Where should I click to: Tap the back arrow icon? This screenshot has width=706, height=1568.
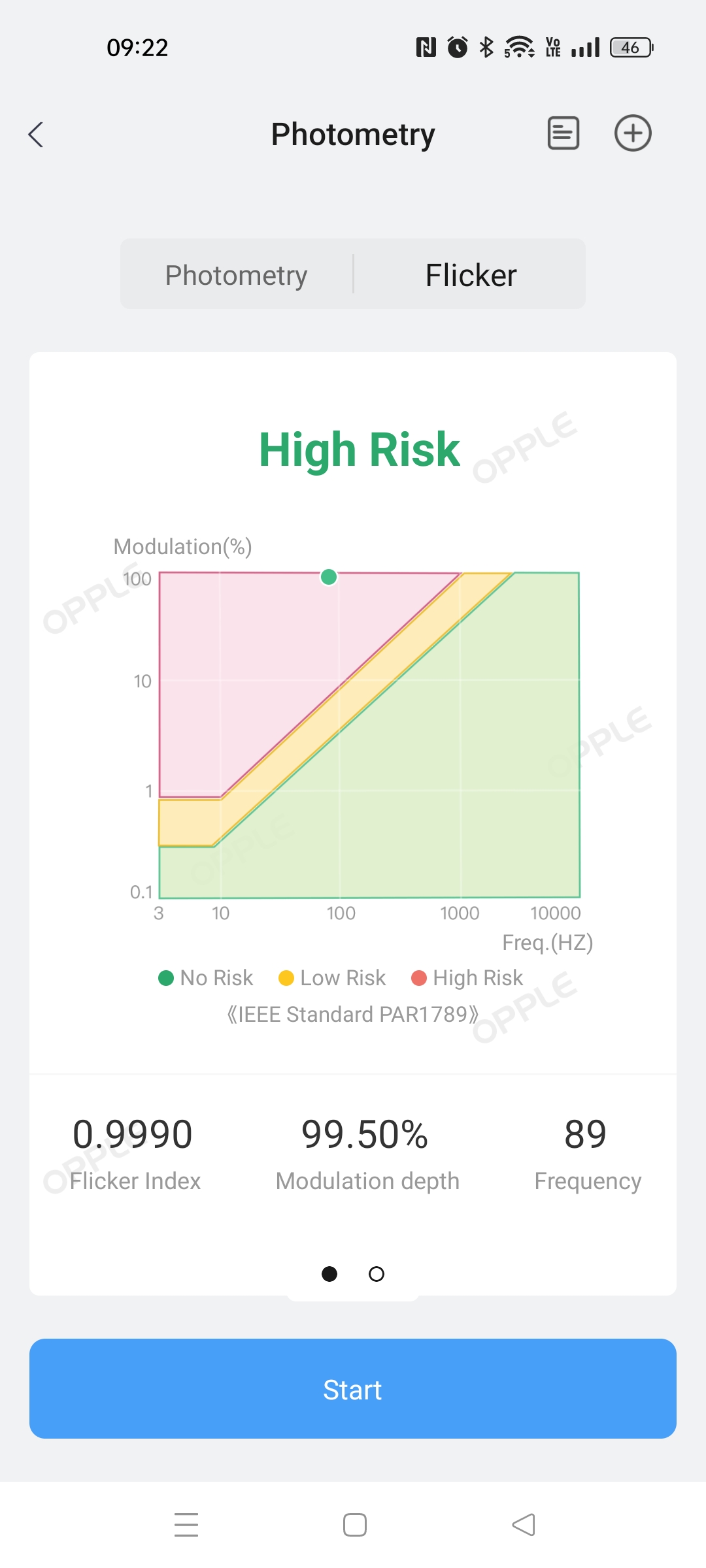[37, 135]
